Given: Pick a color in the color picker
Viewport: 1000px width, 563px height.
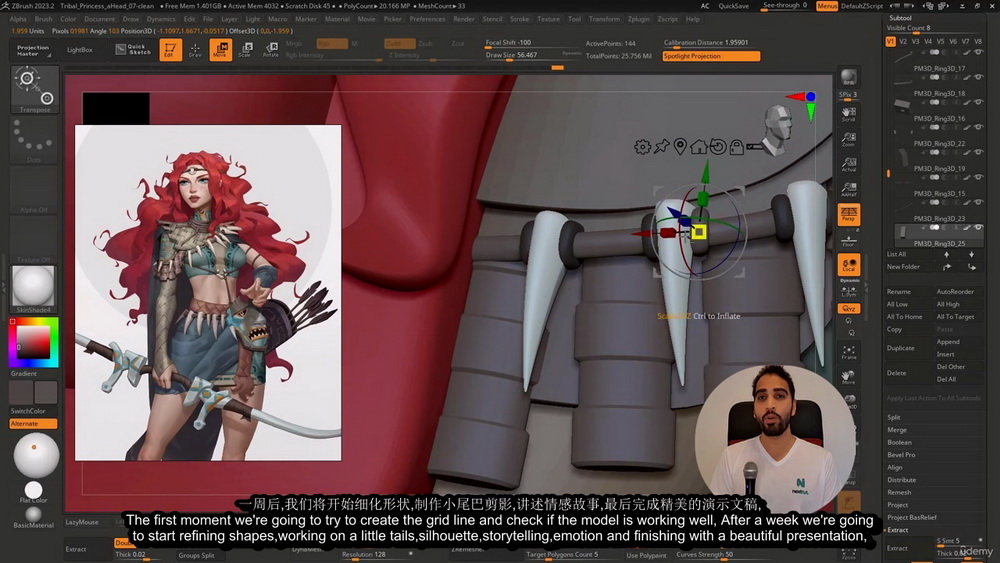Looking at the screenshot, I should pyautogui.click(x=33, y=342).
